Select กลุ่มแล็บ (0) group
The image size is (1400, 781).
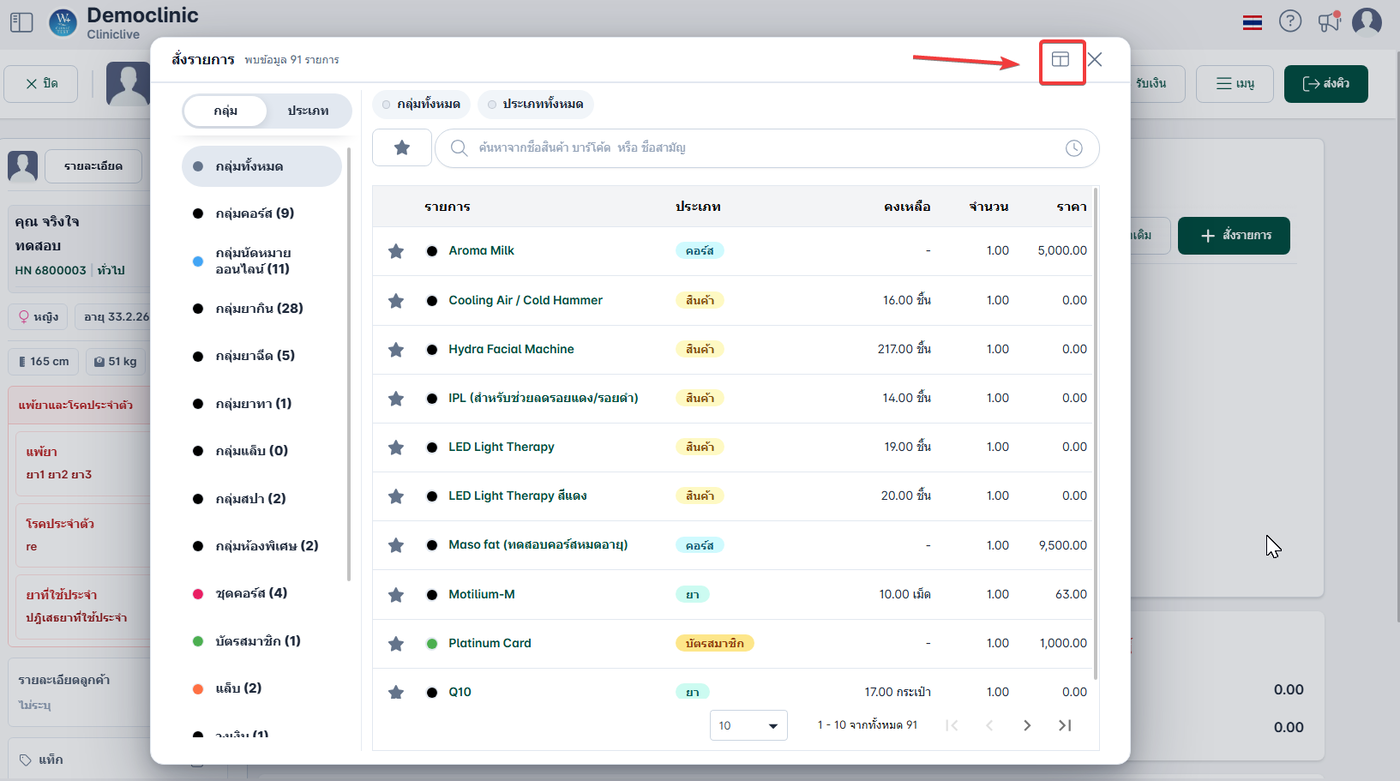tap(262, 451)
